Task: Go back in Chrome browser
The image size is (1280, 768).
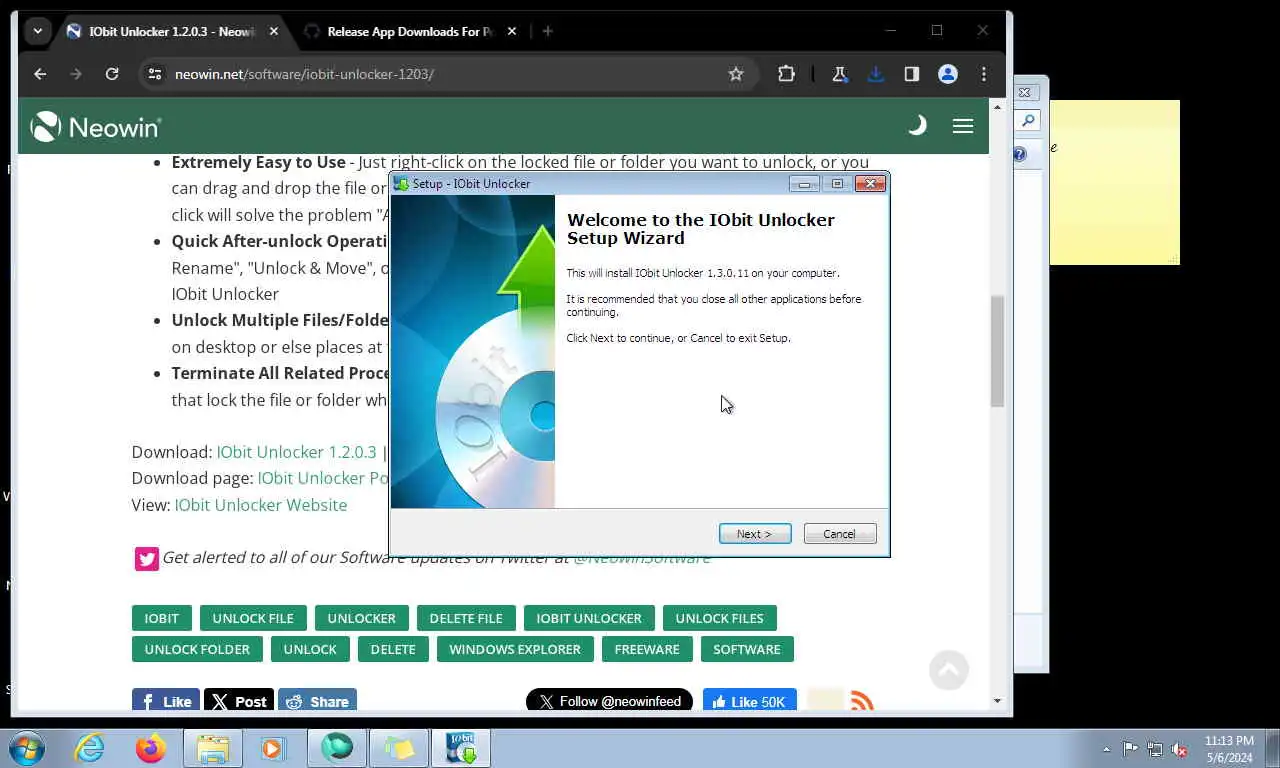Action: pos(40,74)
